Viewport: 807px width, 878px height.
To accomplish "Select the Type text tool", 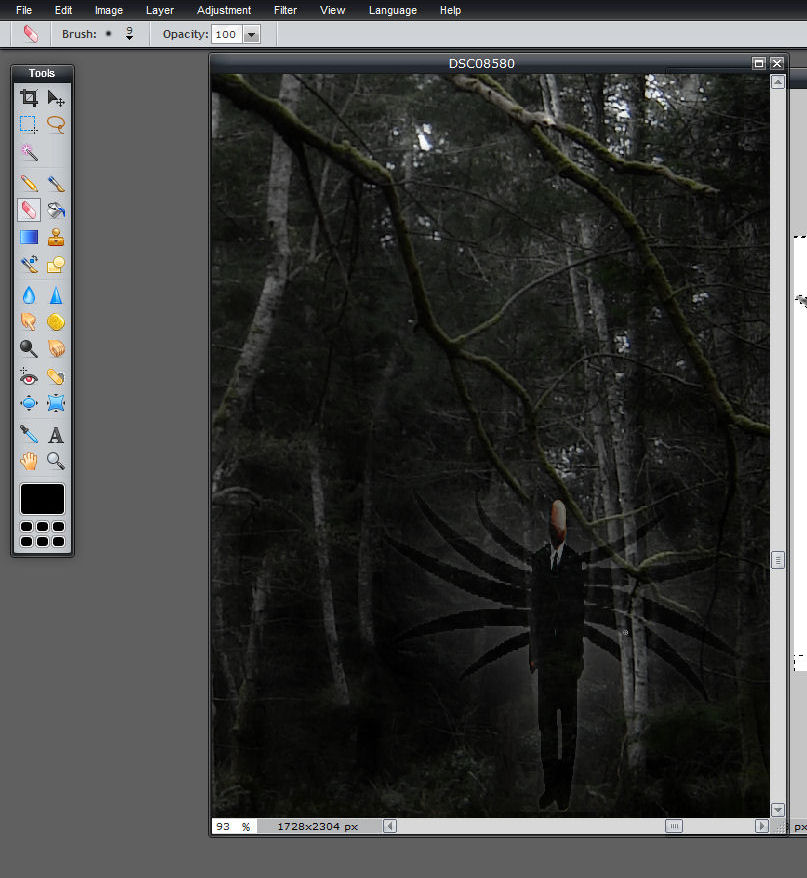I will tap(55, 435).
